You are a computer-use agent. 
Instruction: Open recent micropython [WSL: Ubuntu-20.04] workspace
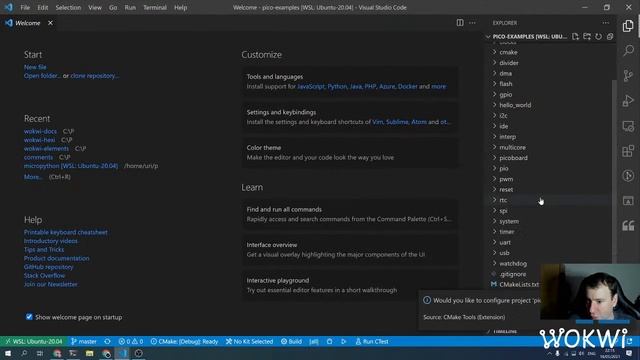[71, 166]
